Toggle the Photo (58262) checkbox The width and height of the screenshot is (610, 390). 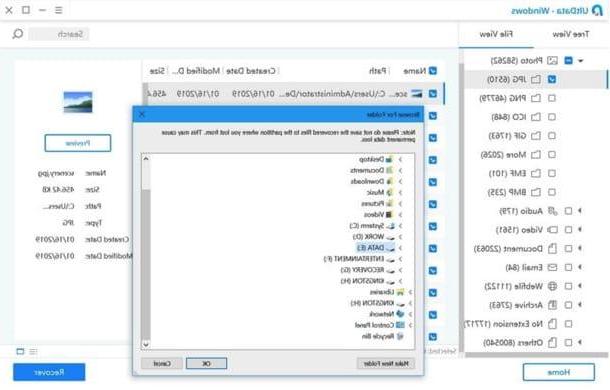pyautogui.click(x=568, y=61)
